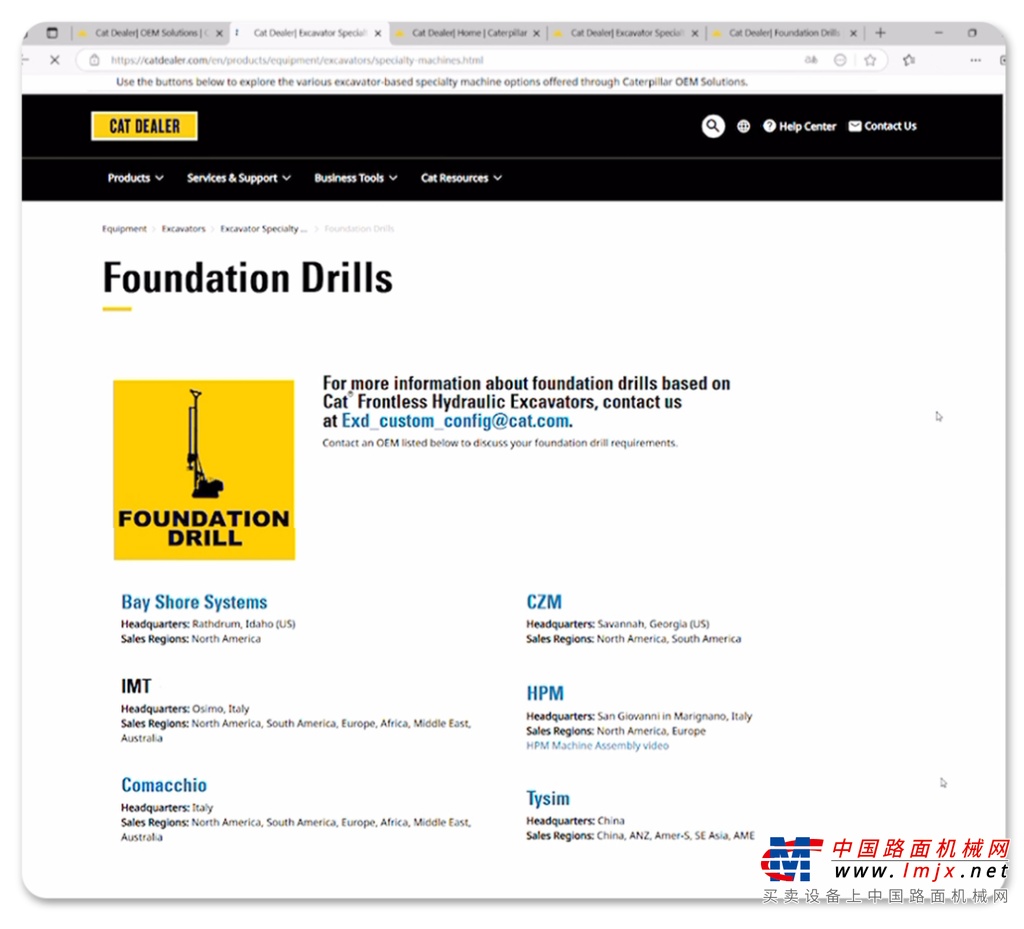Open the HPM manufacturer link
The height and width of the screenshot is (929, 1024).
click(545, 693)
